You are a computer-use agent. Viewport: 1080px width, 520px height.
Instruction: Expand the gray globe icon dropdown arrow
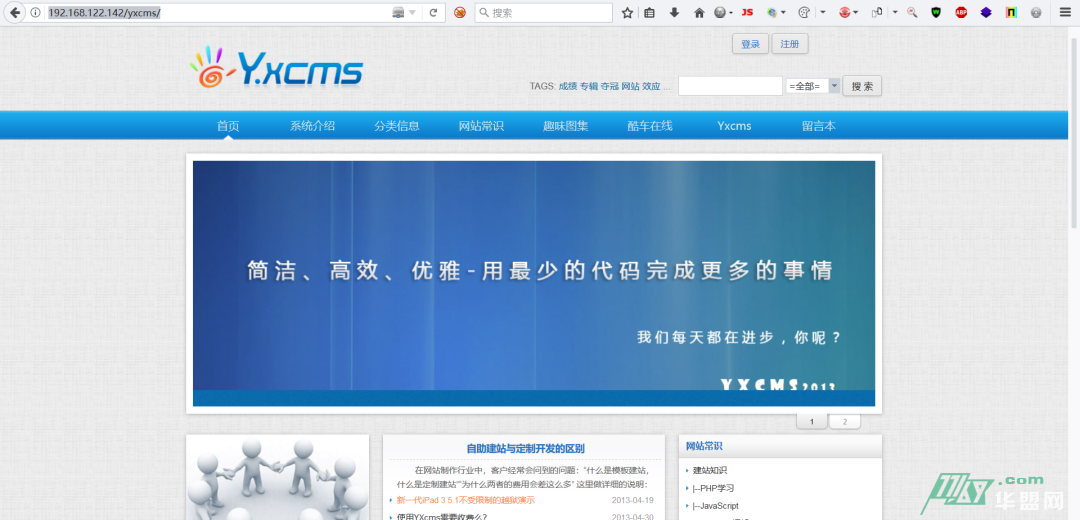pos(730,12)
